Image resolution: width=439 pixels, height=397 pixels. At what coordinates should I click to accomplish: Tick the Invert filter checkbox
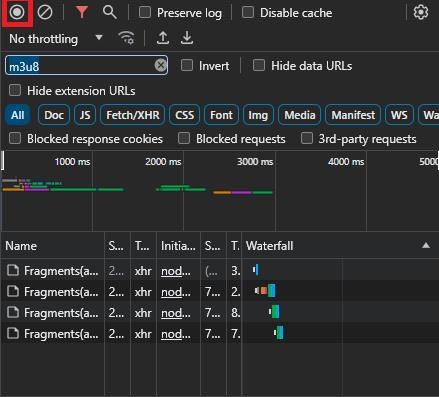point(187,65)
